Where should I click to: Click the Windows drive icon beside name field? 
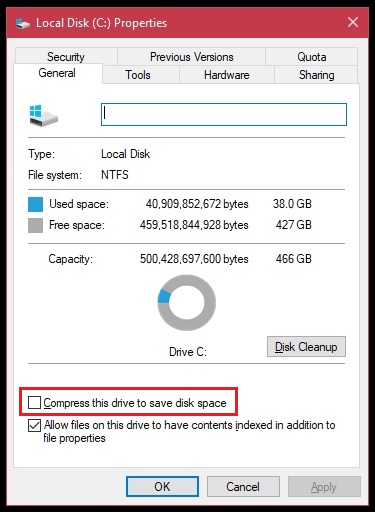click(x=43, y=116)
